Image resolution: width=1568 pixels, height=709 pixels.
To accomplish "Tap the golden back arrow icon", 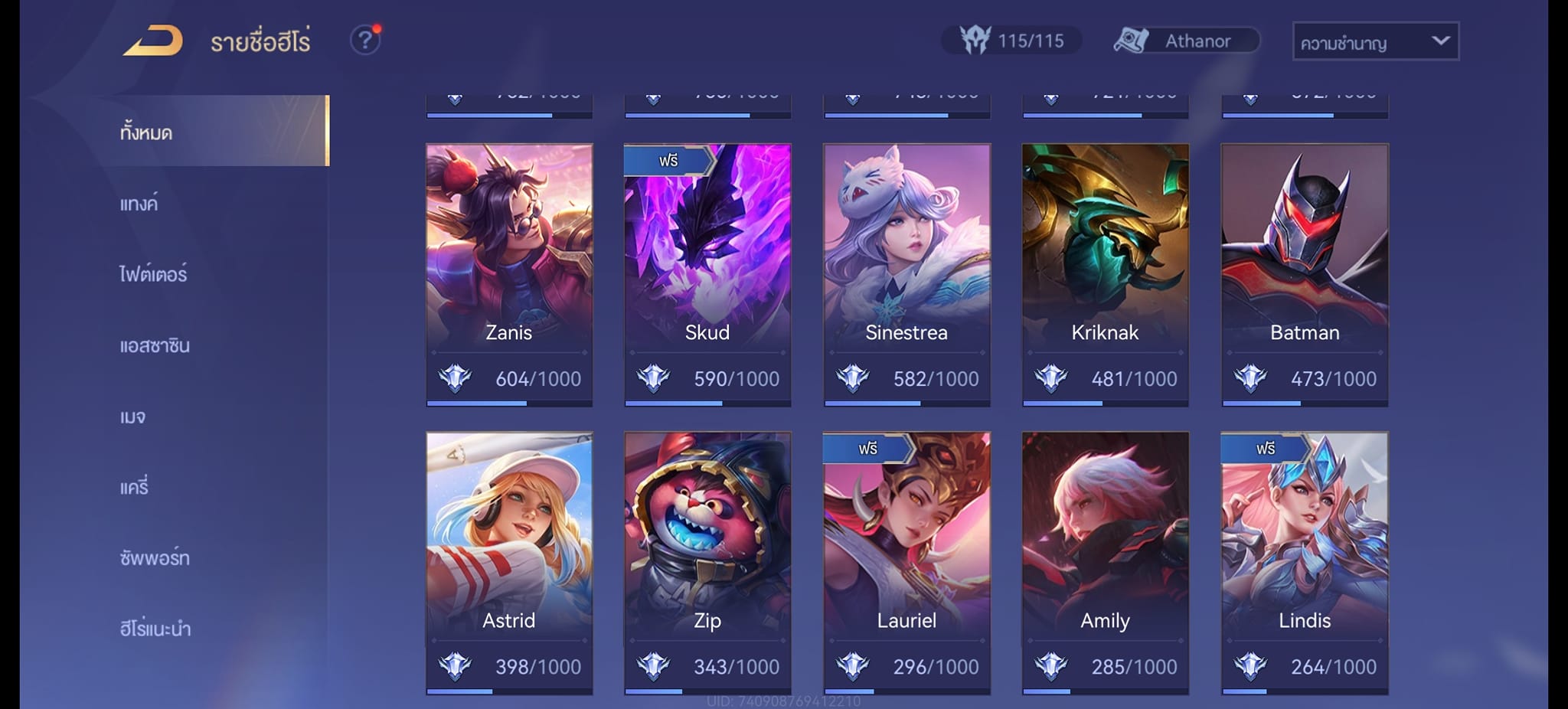I will pos(153,41).
